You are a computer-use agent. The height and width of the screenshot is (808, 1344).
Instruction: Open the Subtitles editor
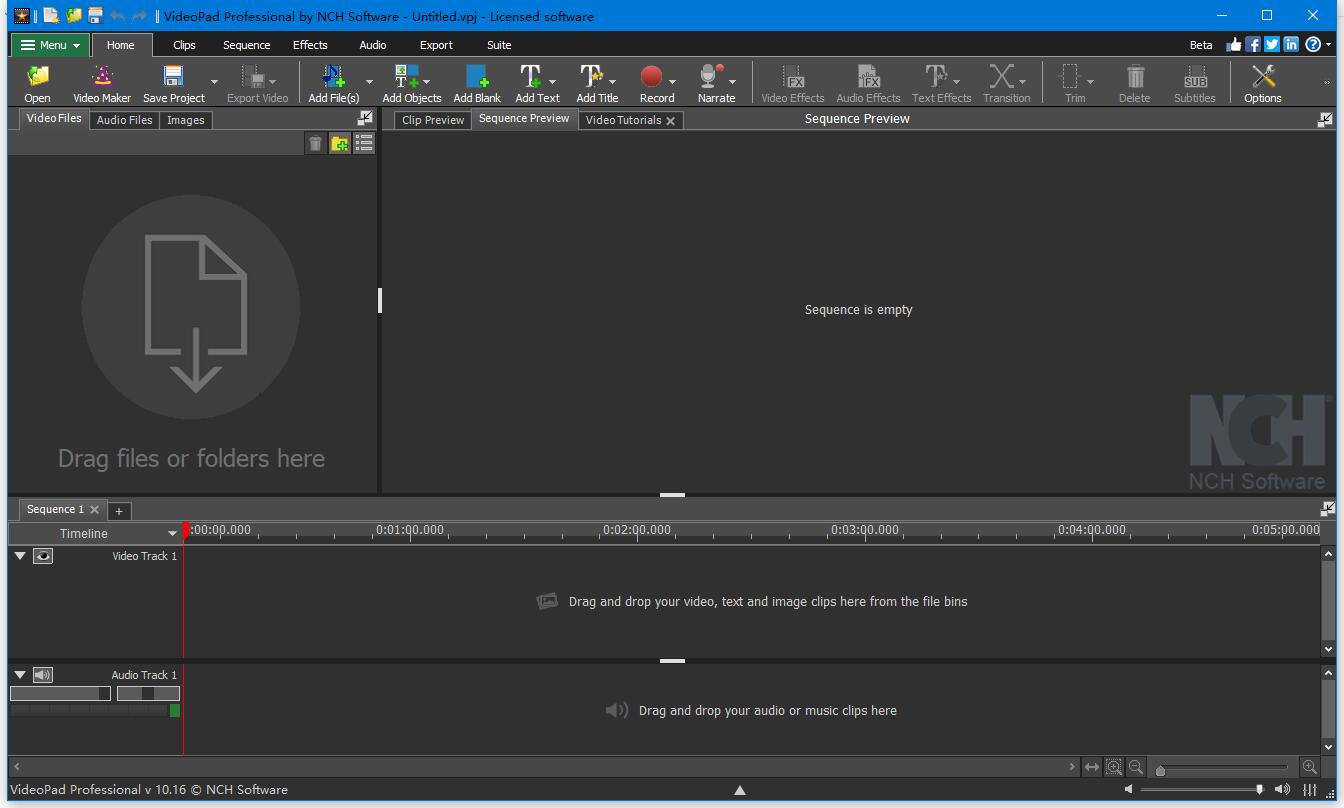click(x=1194, y=82)
